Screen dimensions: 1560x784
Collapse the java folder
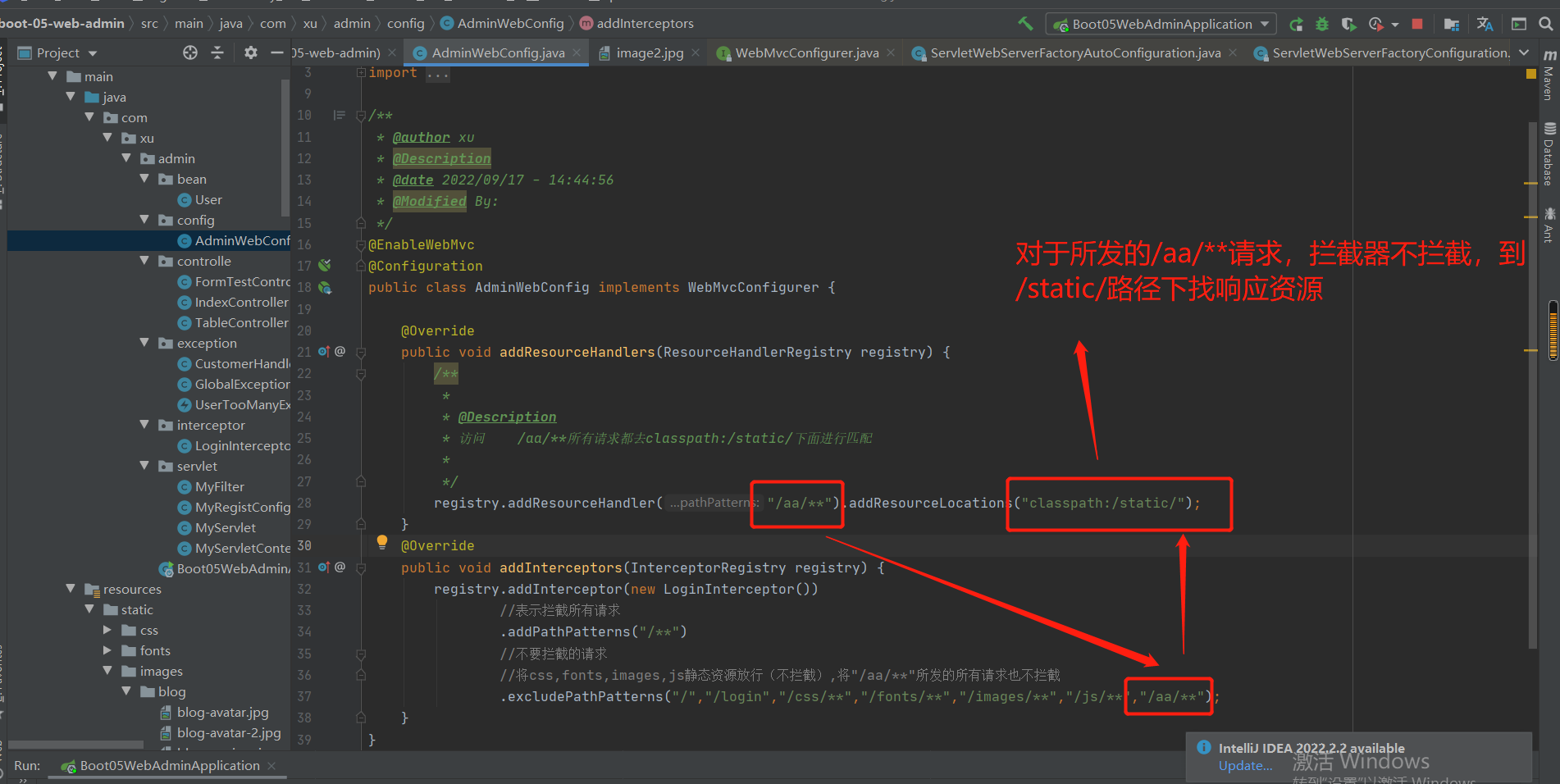(x=71, y=96)
